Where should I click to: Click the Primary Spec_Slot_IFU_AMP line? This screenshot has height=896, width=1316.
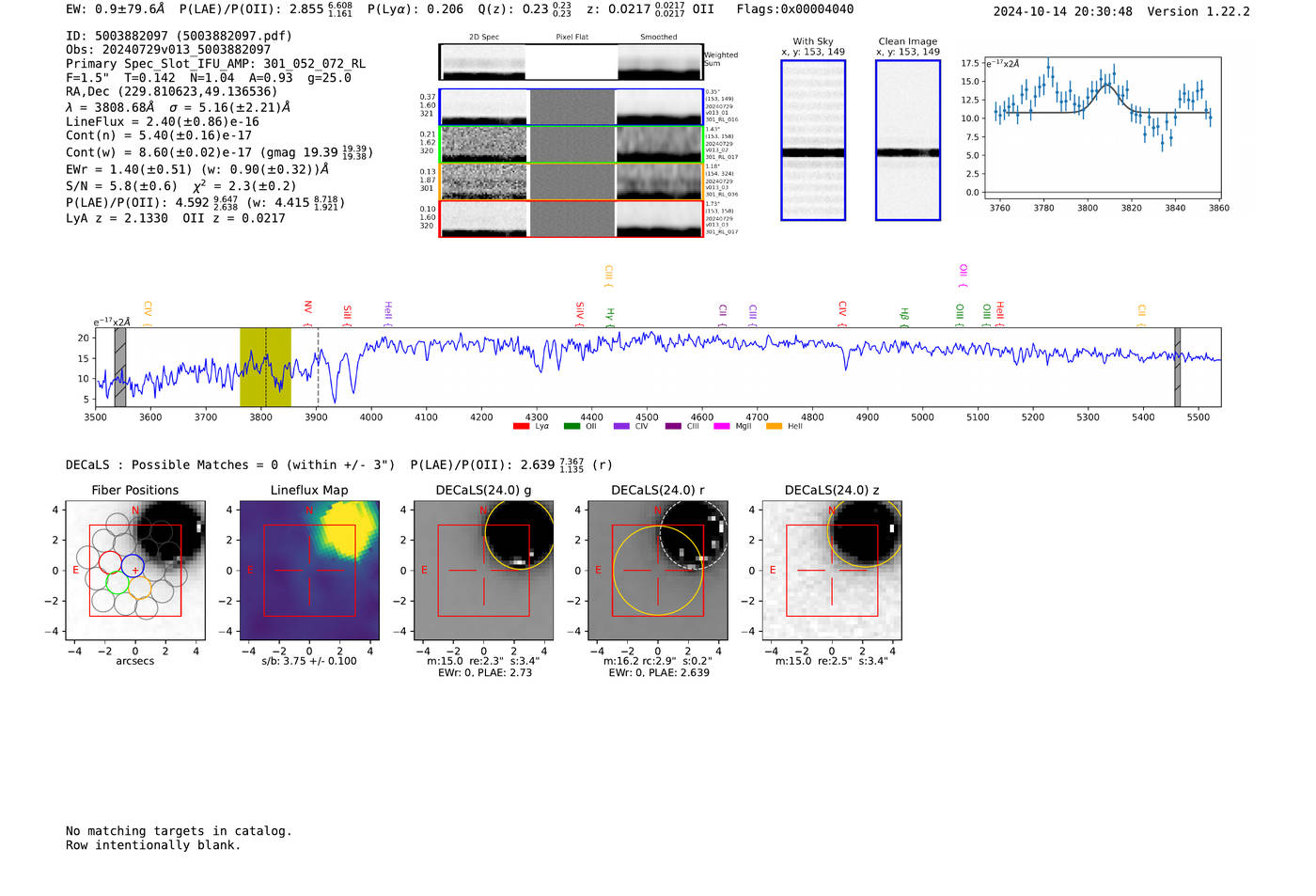(x=215, y=64)
